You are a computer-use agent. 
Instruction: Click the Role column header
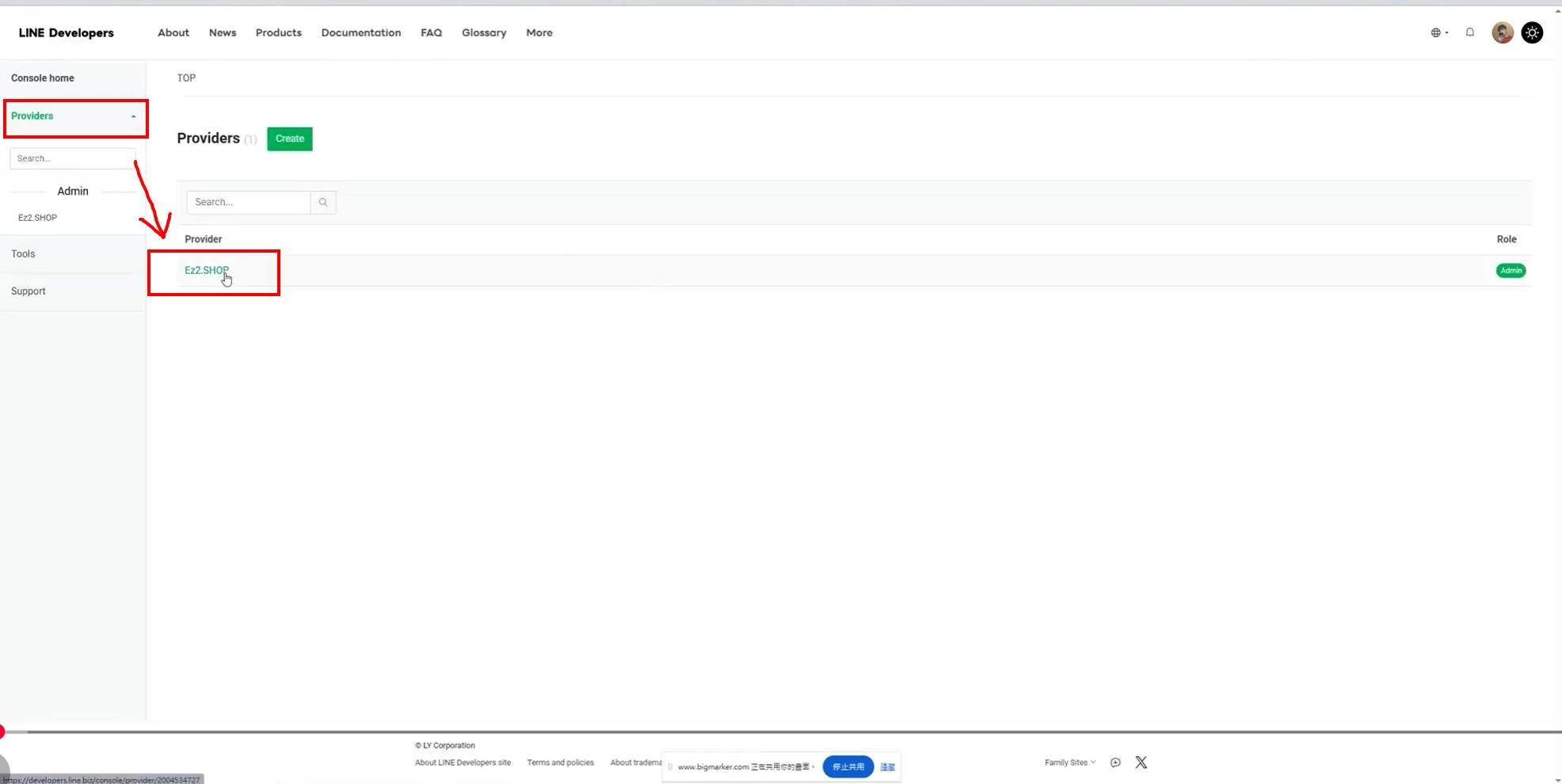(1507, 239)
